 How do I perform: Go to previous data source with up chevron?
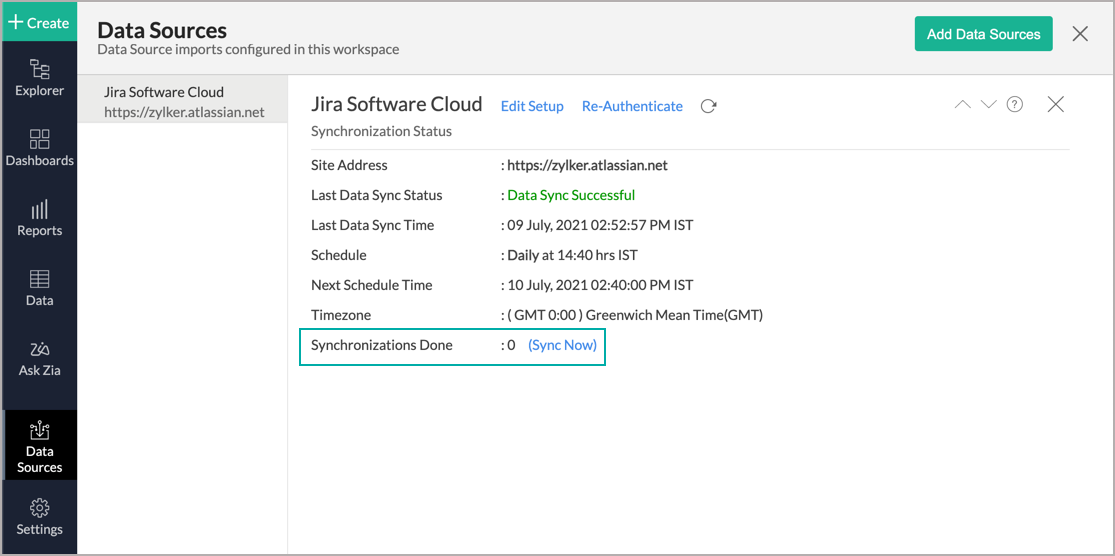[x=962, y=105]
